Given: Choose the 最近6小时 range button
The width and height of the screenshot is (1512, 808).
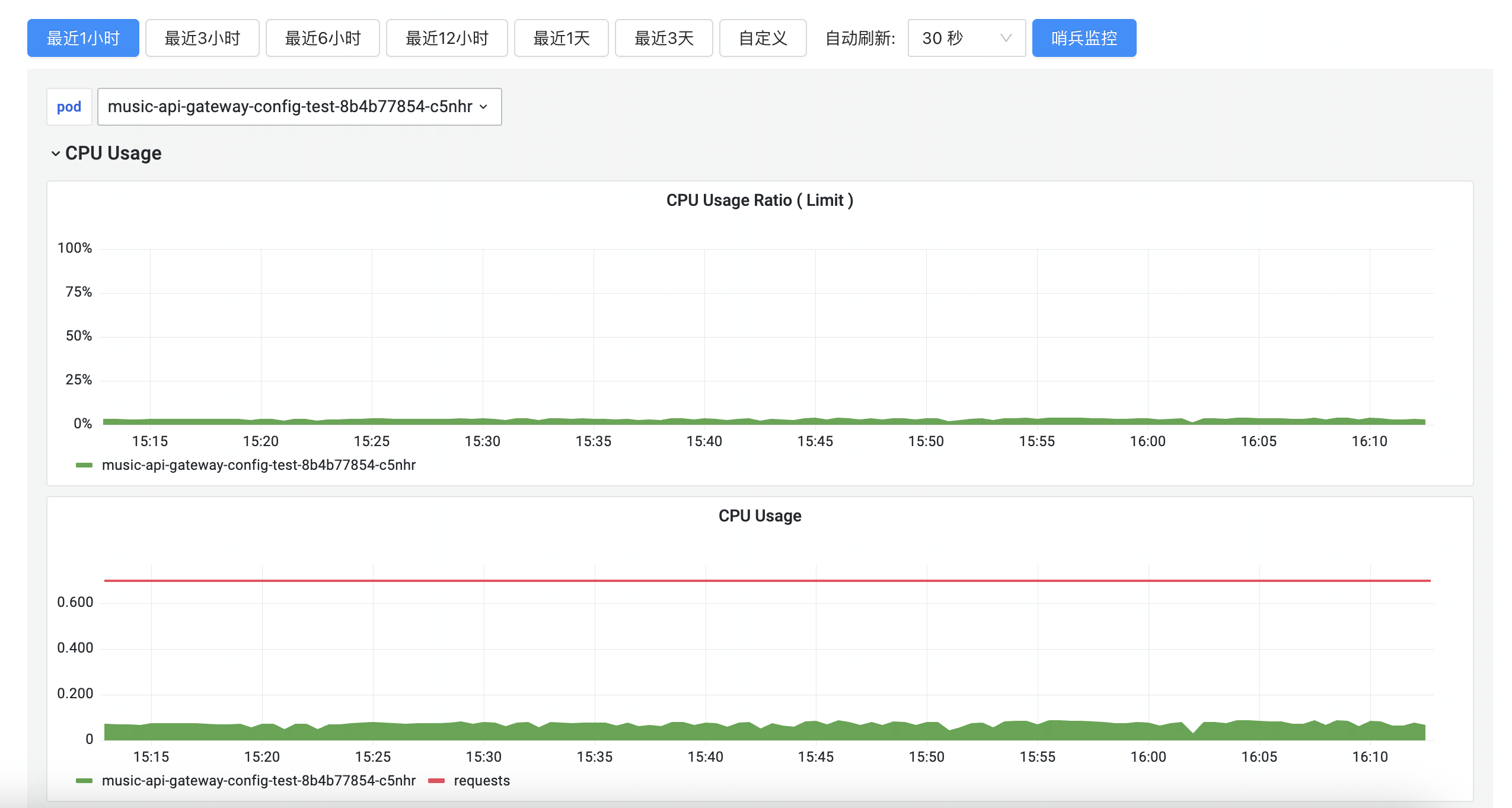Looking at the screenshot, I should (x=323, y=39).
